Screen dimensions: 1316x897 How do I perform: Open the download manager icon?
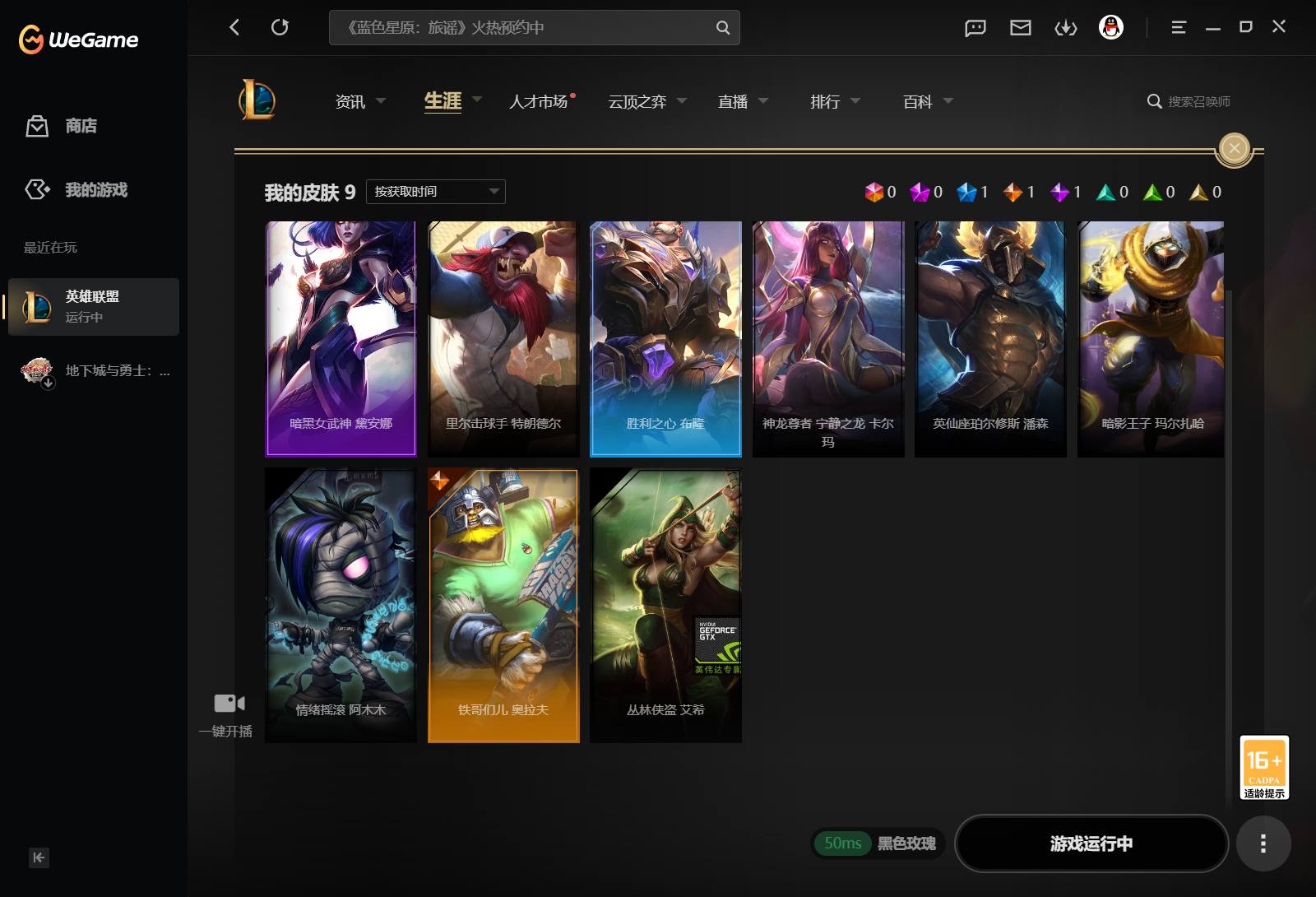1066,28
